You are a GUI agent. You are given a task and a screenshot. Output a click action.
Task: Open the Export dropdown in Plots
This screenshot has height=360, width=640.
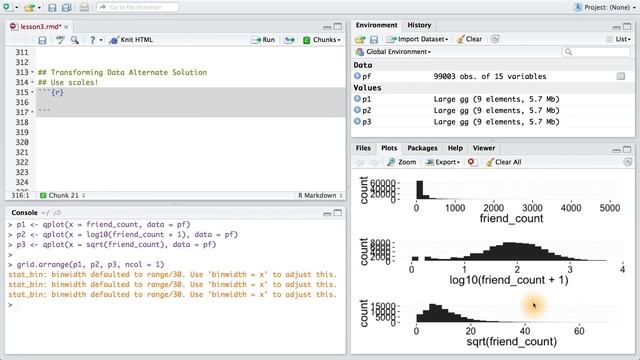[442, 162]
